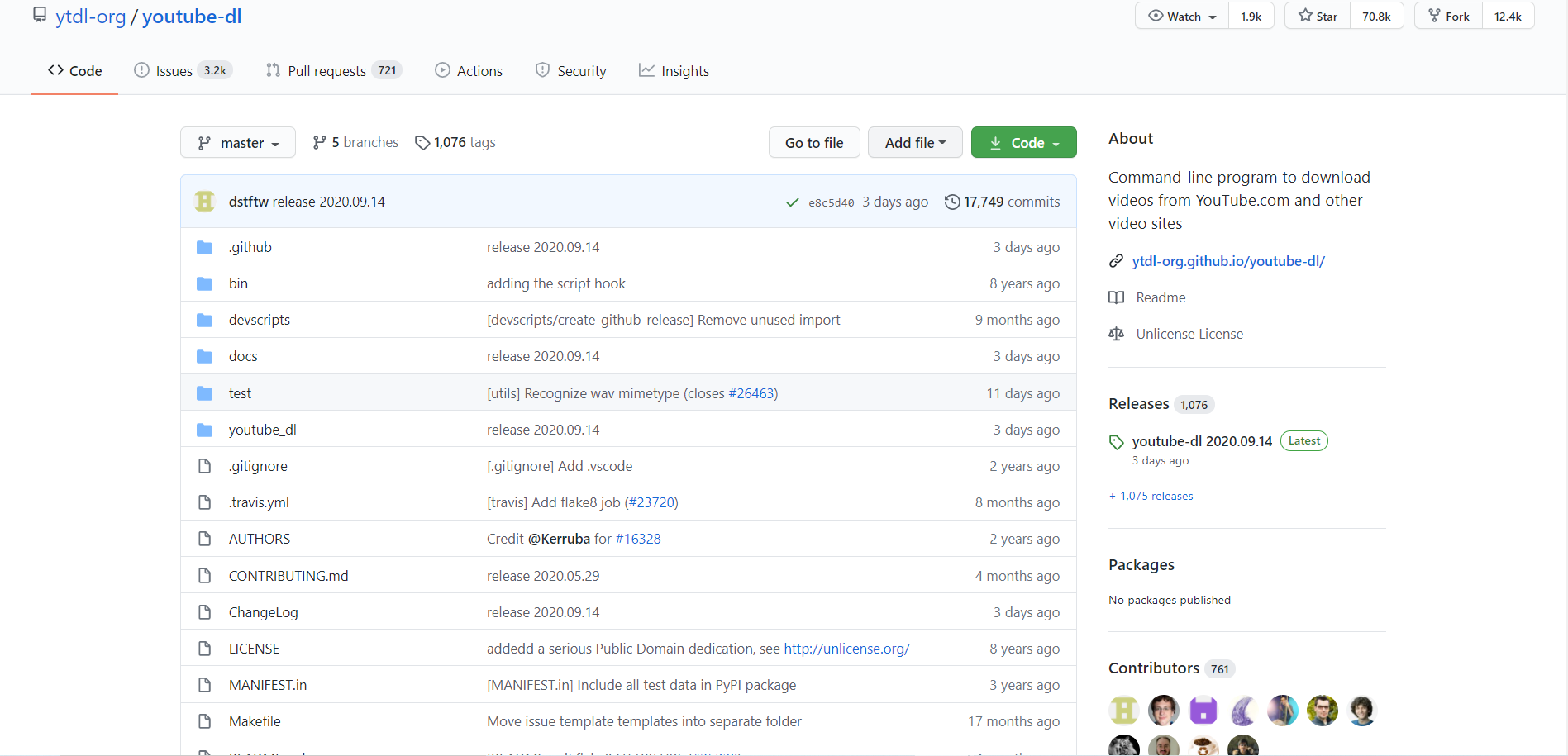Click the folder icon for test
The width and height of the screenshot is (1568, 756).
[x=204, y=393]
